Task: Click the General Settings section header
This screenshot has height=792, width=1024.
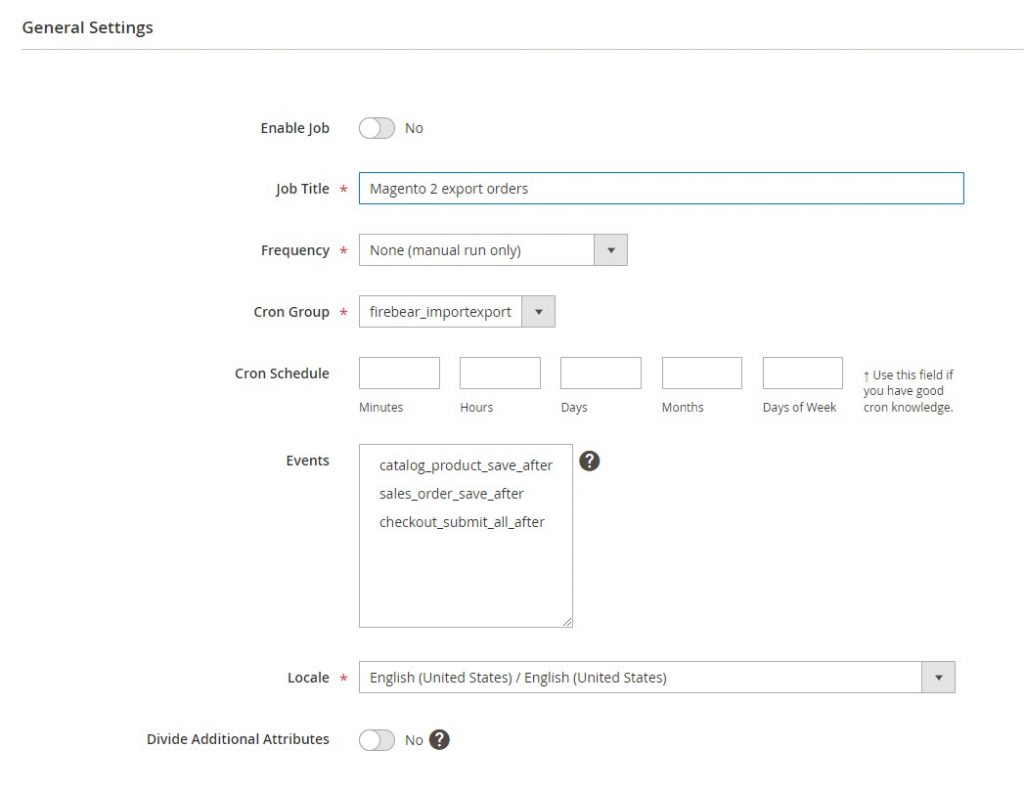Action: point(88,28)
